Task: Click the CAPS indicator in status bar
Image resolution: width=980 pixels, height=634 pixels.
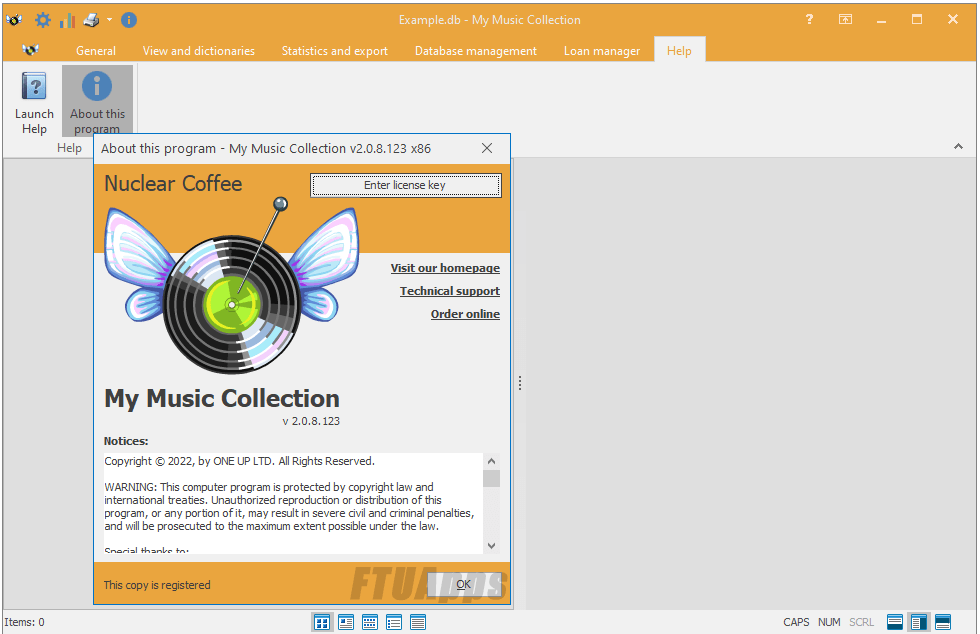Action: (x=796, y=622)
